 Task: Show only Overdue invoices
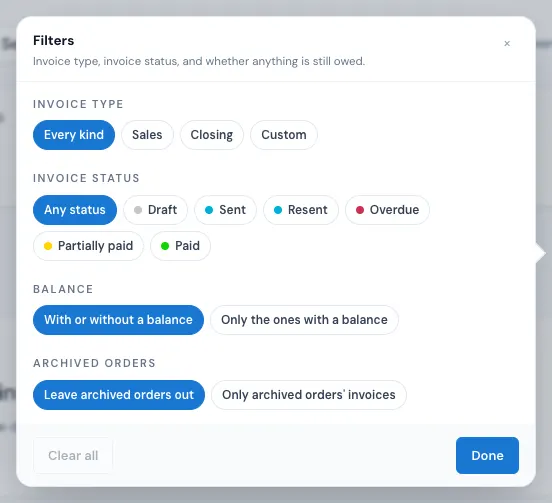point(387,210)
